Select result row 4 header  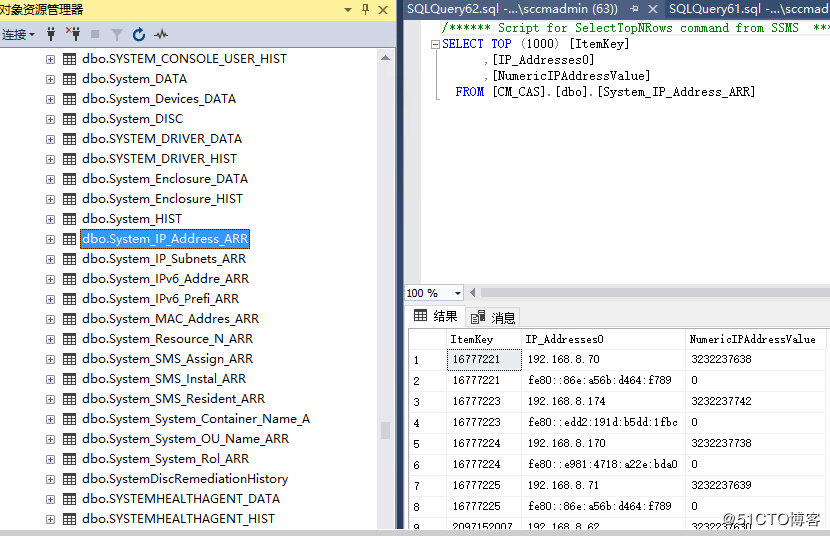click(x=428, y=423)
